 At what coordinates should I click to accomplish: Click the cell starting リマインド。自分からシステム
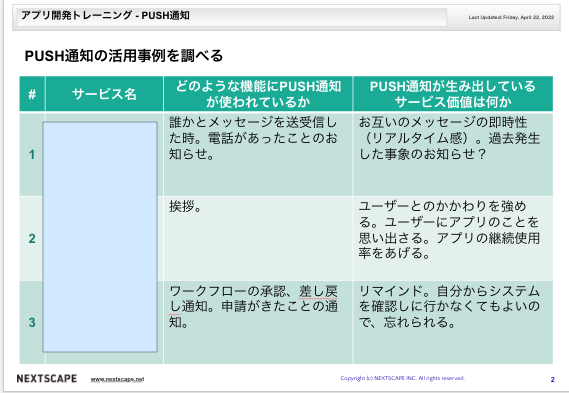click(453, 322)
